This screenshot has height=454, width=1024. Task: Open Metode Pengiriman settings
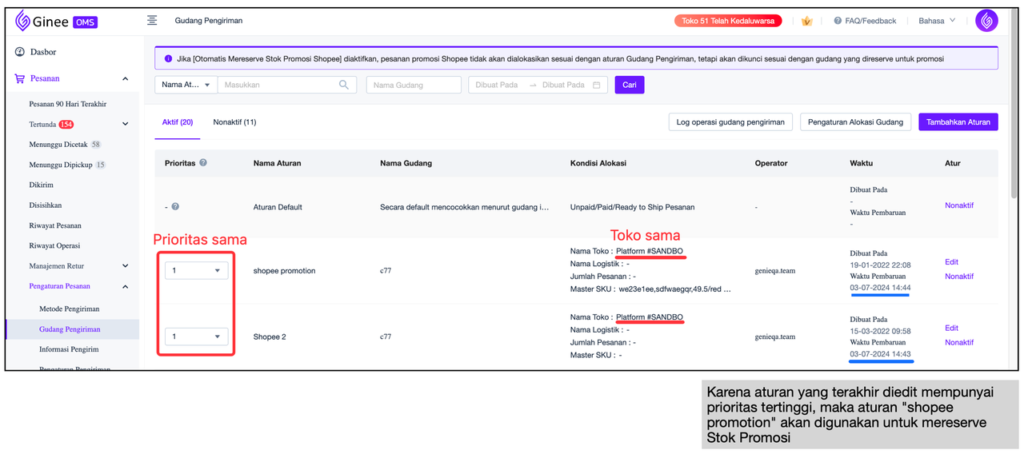click(70, 308)
